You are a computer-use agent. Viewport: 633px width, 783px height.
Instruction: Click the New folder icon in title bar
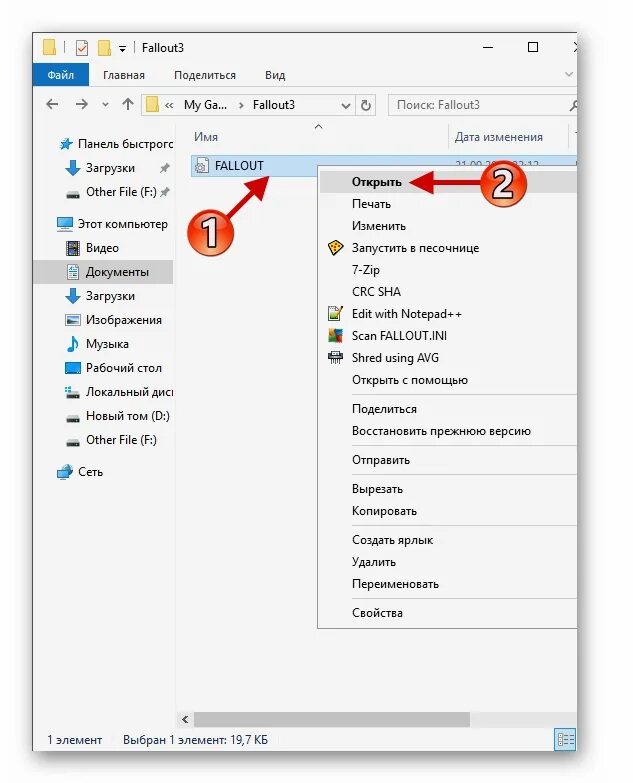click(x=104, y=48)
